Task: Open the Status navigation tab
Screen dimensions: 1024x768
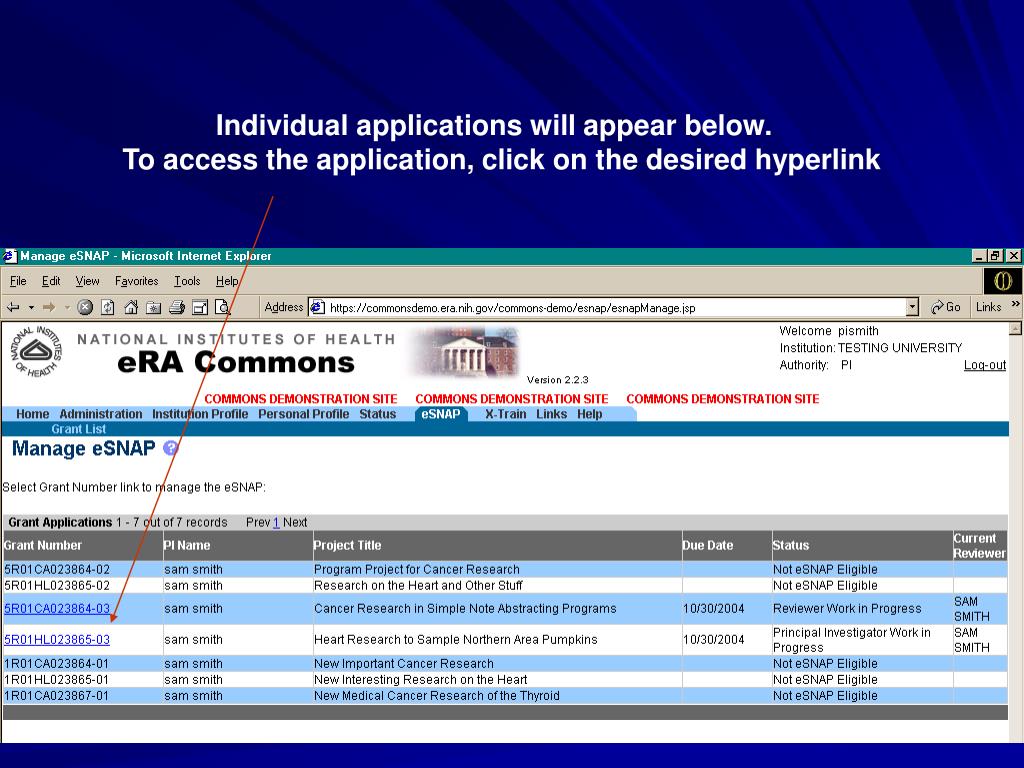Action: [377, 414]
